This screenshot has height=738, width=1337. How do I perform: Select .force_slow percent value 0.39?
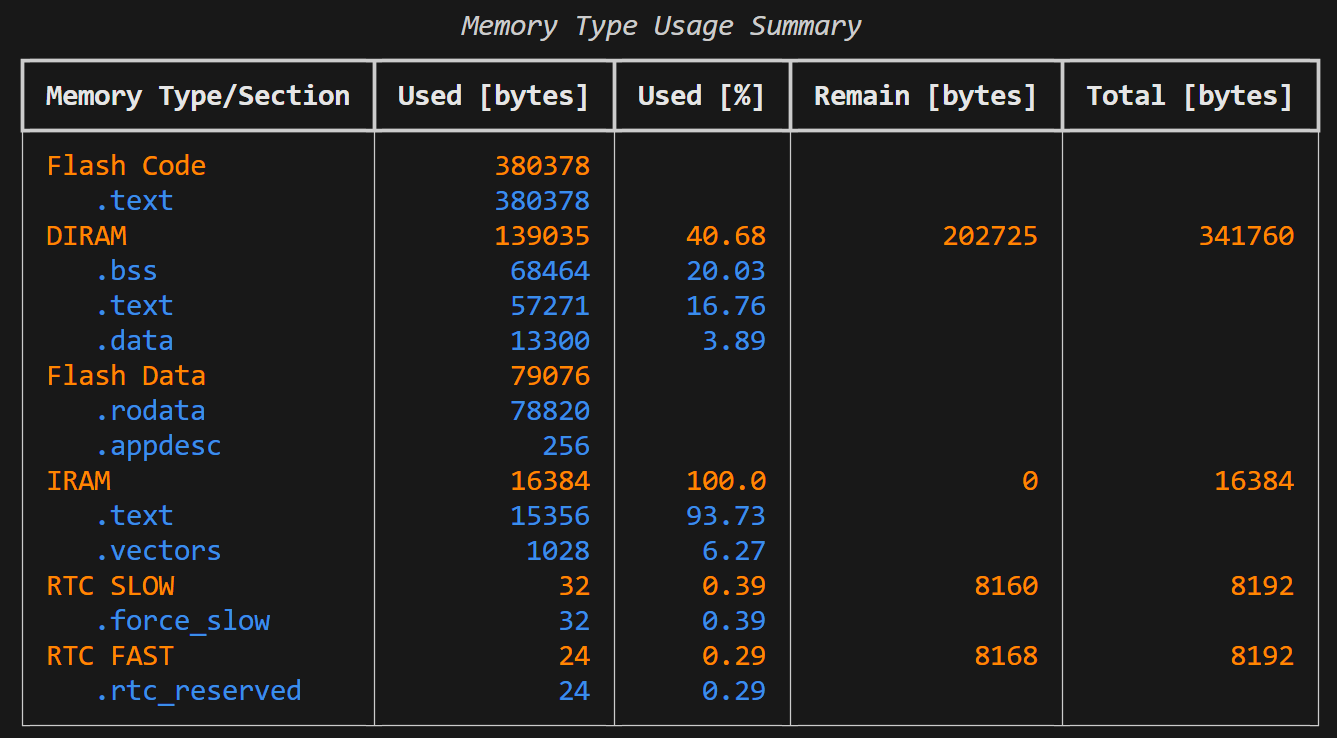click(734, 621)
